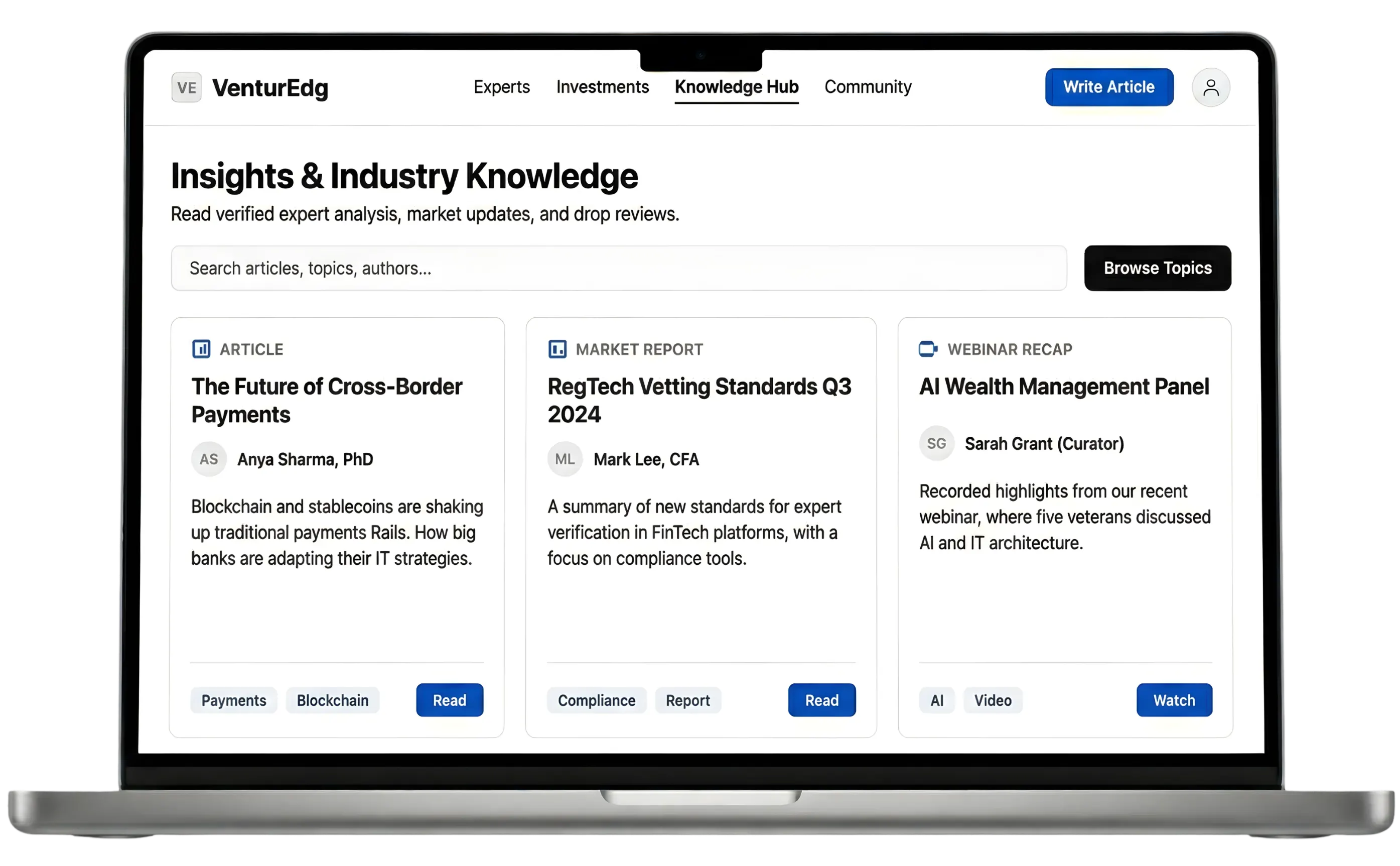This screenshot has height=866, width=1400.
Task: Click the Webinar Recap video icon
Action: pos(928,349)
